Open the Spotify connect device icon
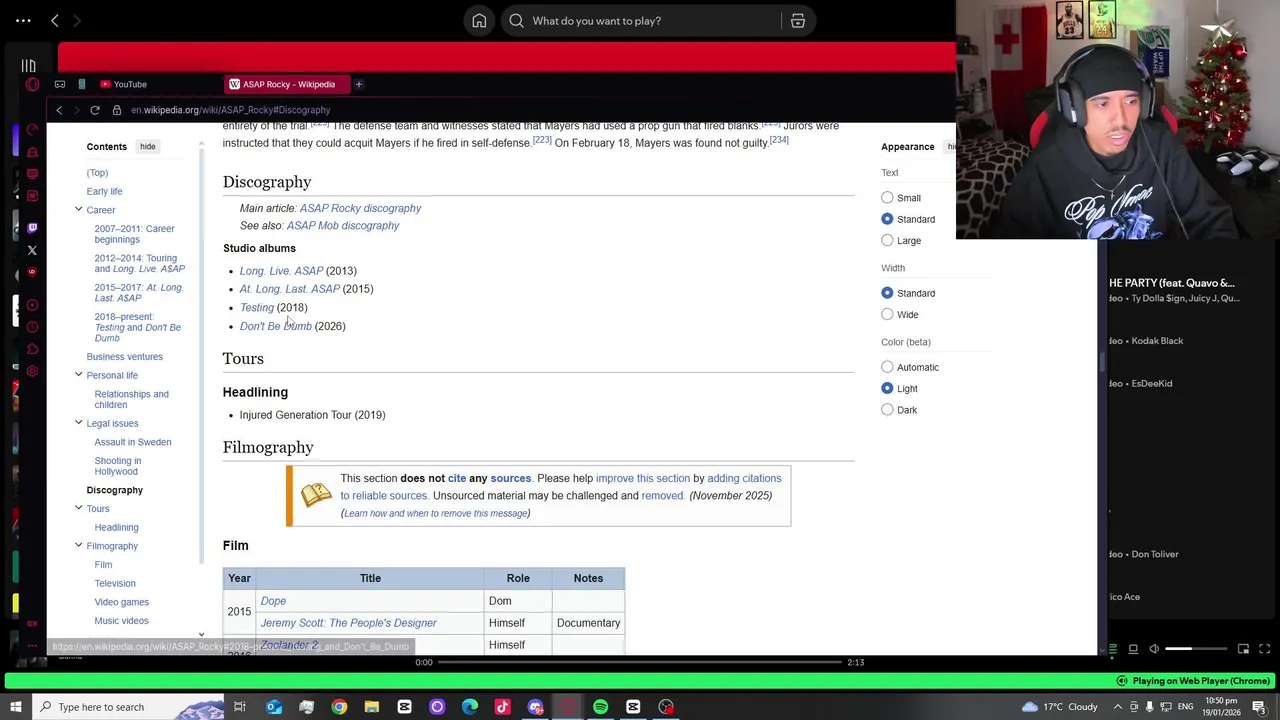Viewport: 1280px width, 720px height. tap(1133, 649)
